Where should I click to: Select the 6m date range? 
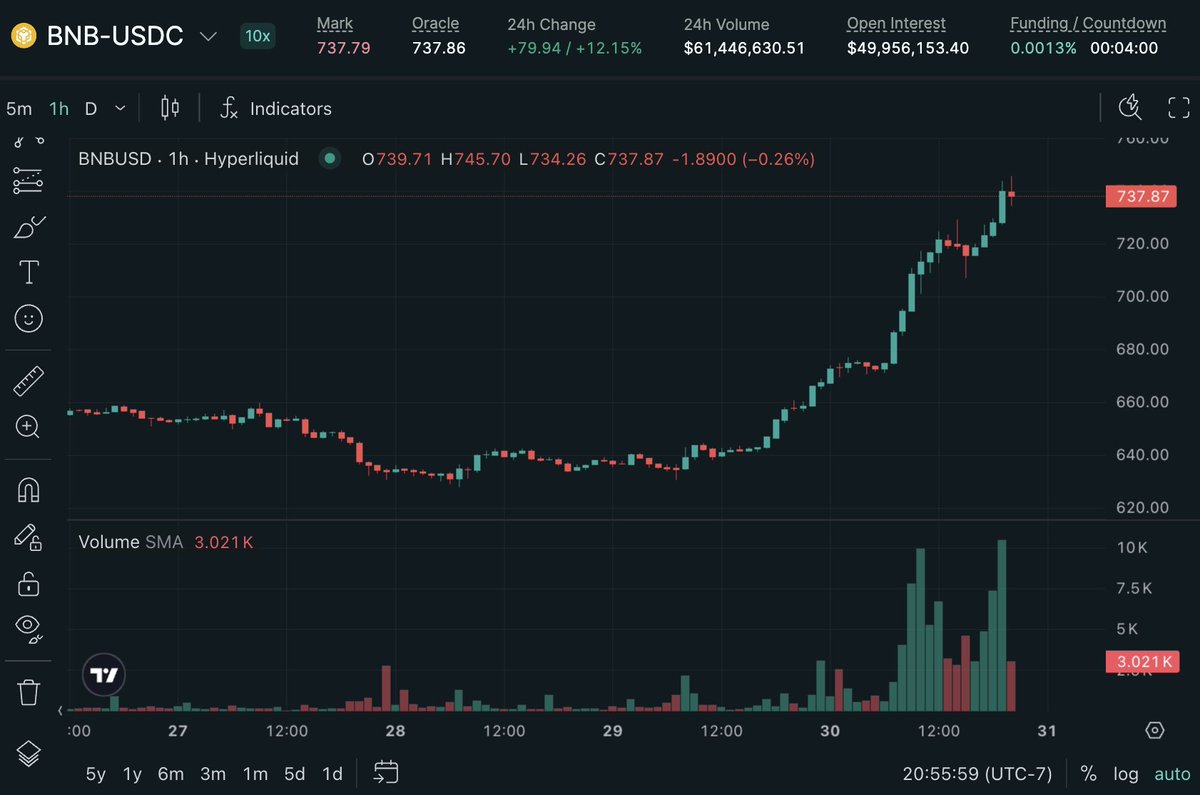pos(171,773)
